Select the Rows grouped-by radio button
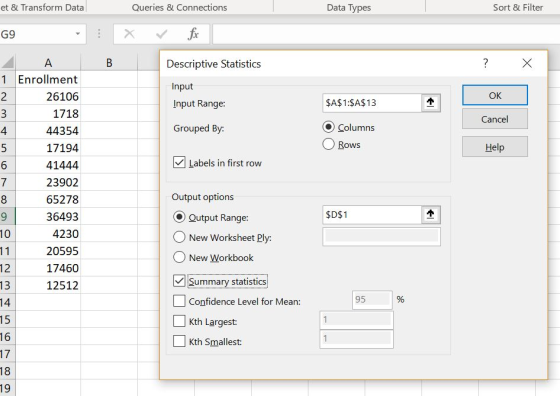560x396 pixels. tap(328, 144)
